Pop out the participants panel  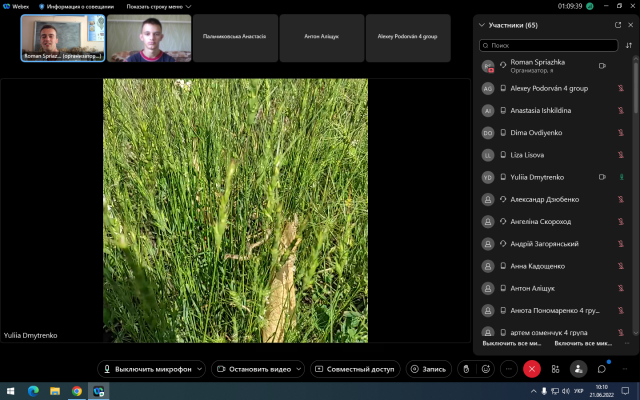point(616,25)
